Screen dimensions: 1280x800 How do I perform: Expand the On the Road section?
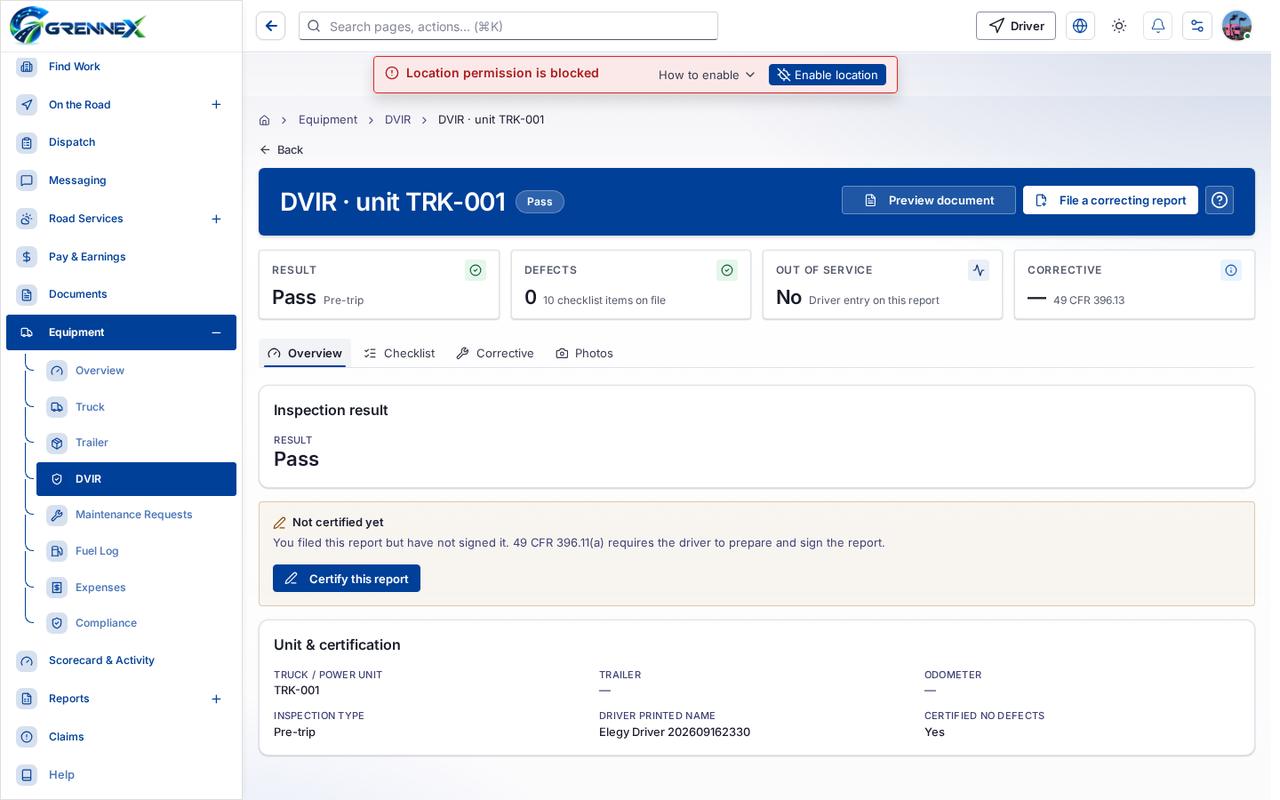coord(216,105)
